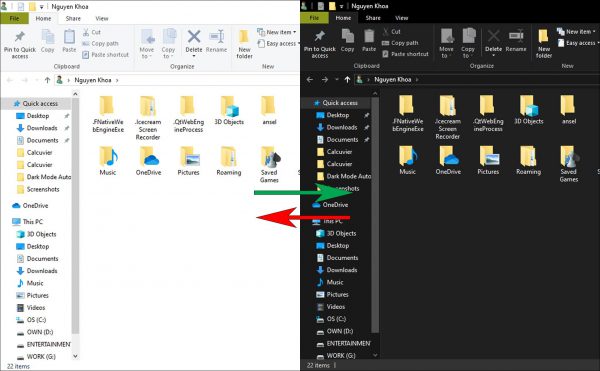This screenshot has height=371, width=600.
Task: Click Forward arrow in dark window
Action: [324, 80]
